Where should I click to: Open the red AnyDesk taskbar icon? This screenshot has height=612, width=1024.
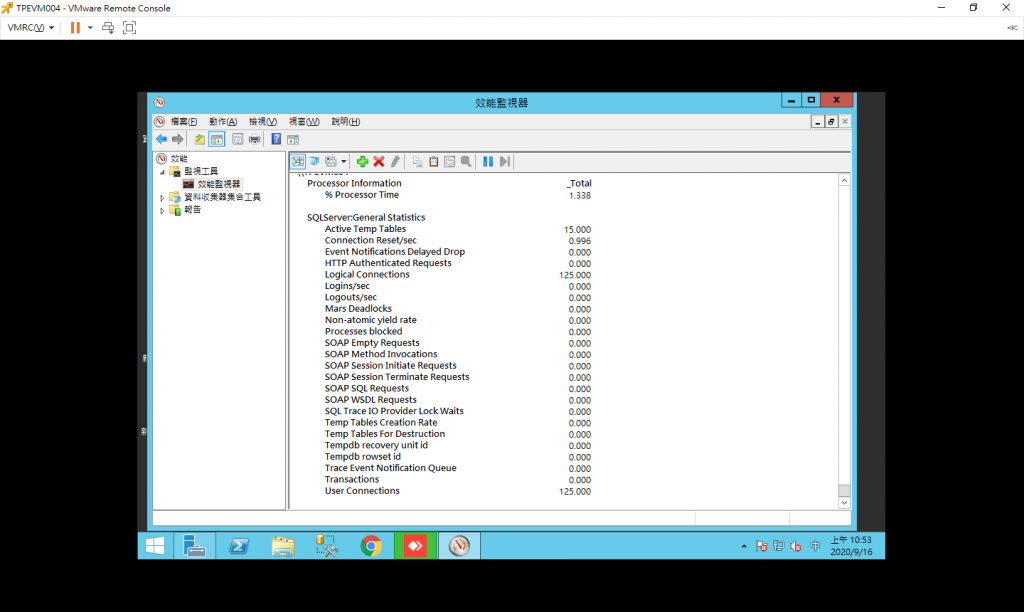[415, 546]
